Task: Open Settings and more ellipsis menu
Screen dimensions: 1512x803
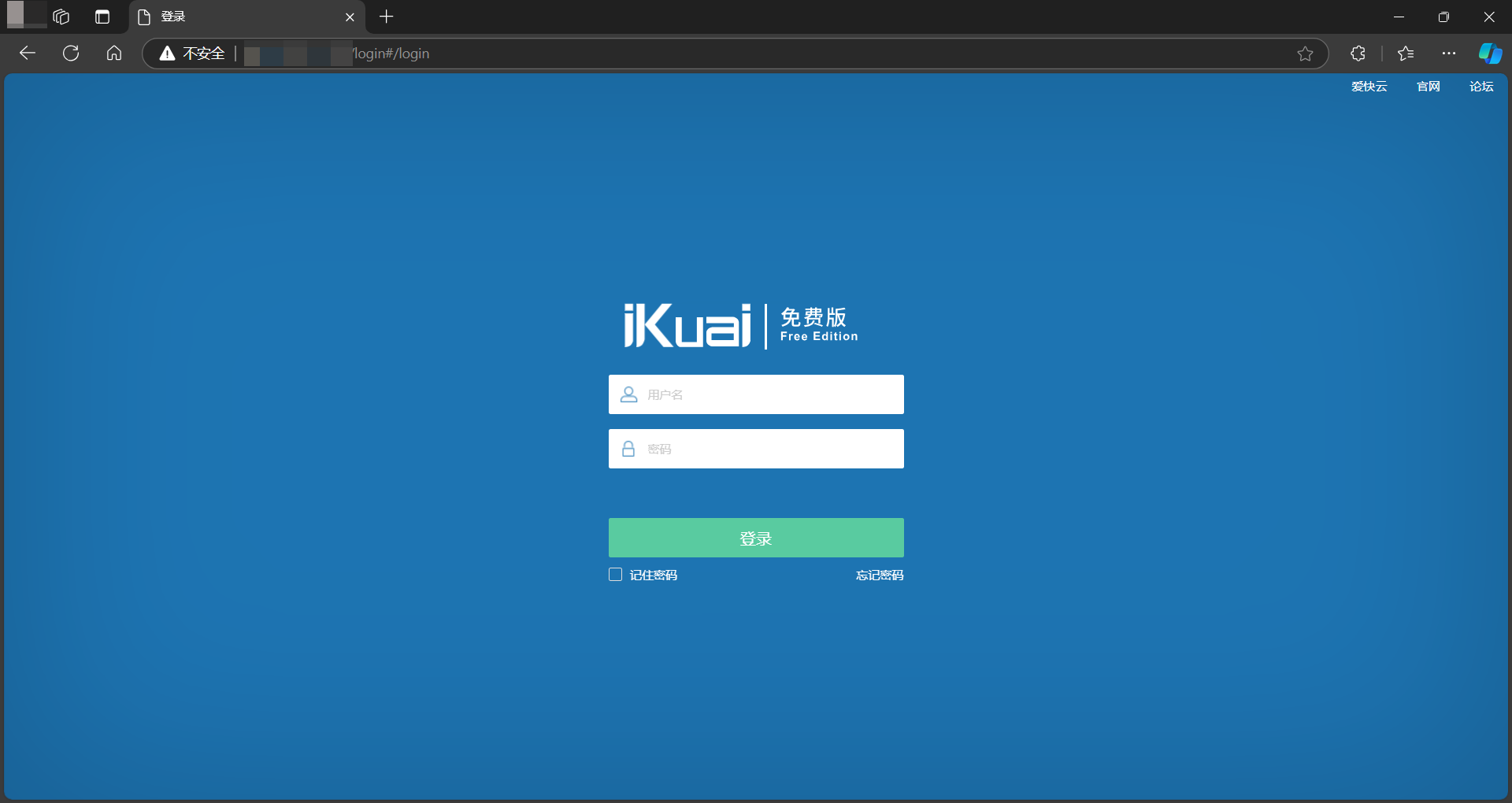Action: (x=1448, y=53)
